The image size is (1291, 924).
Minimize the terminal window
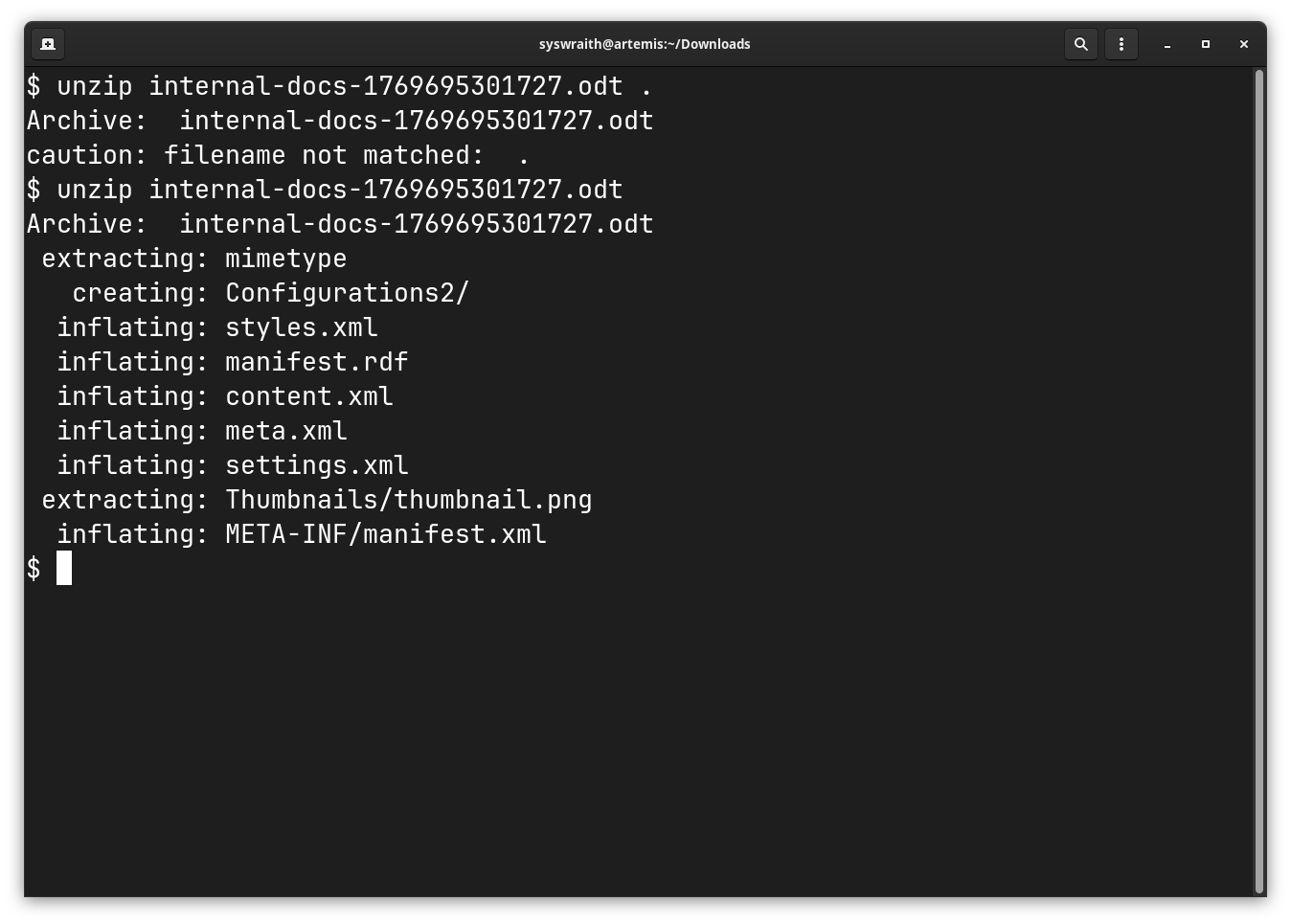[1167, 44]
